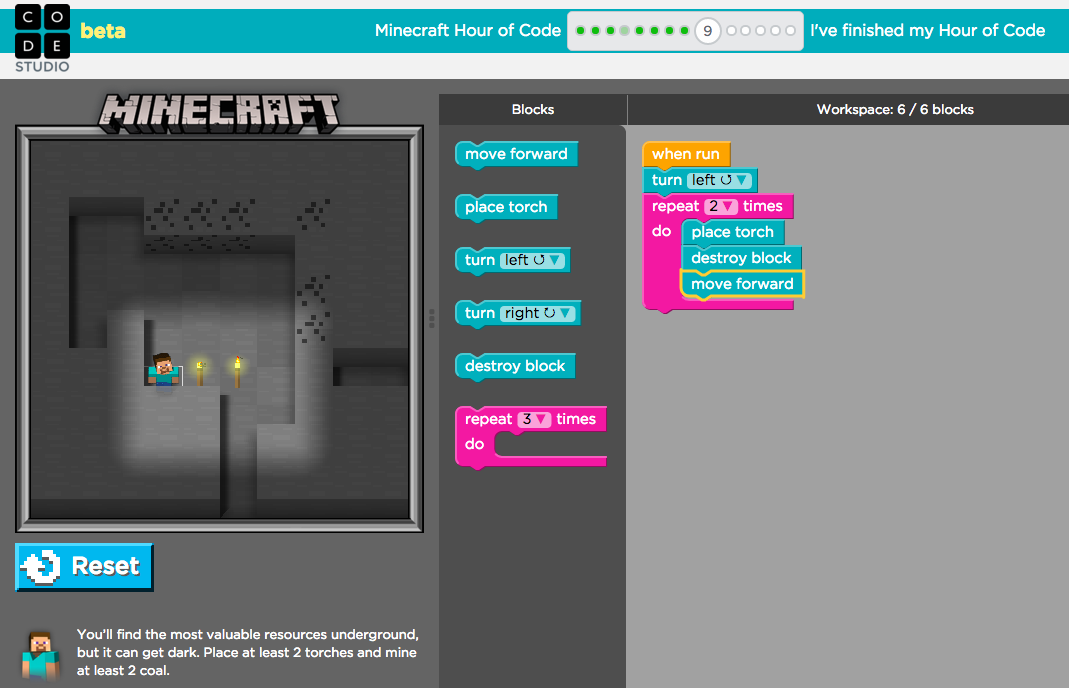Pick the toolbox "turn left" block
The width and height of the screenshot is (1069, 688).
pos(512,260)
